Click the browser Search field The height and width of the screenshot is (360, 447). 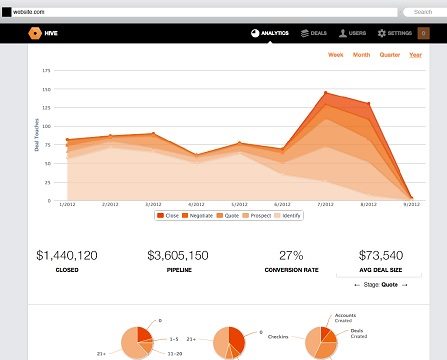point(425,12)
